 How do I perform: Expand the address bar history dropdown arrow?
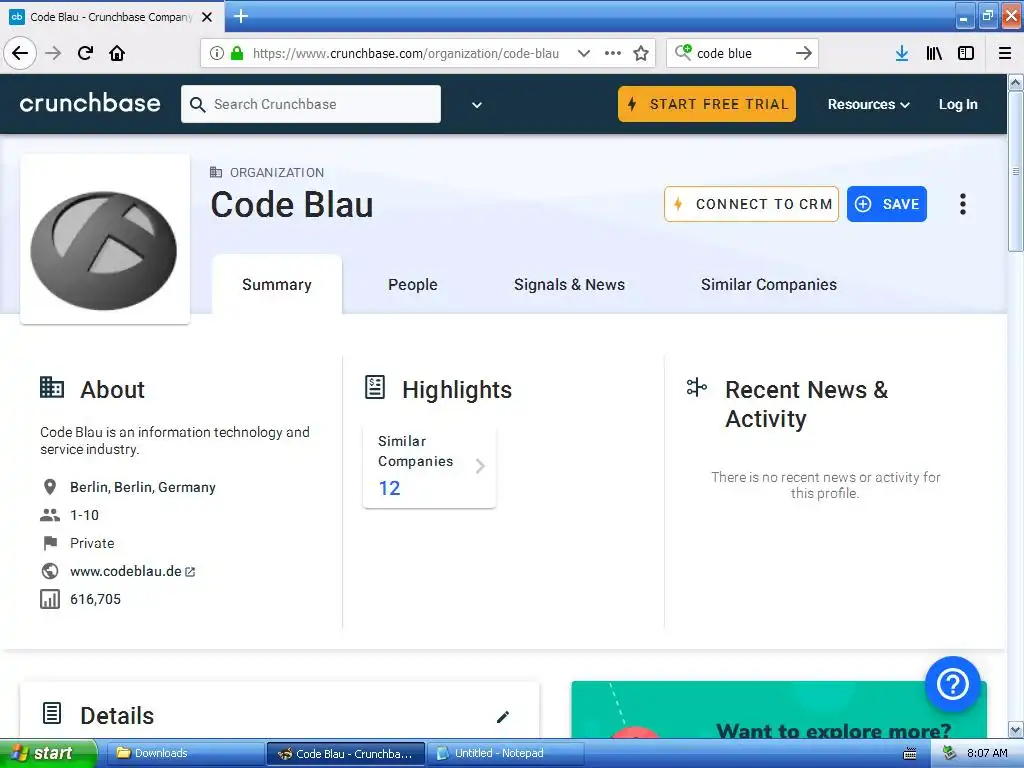click(584, 53)
